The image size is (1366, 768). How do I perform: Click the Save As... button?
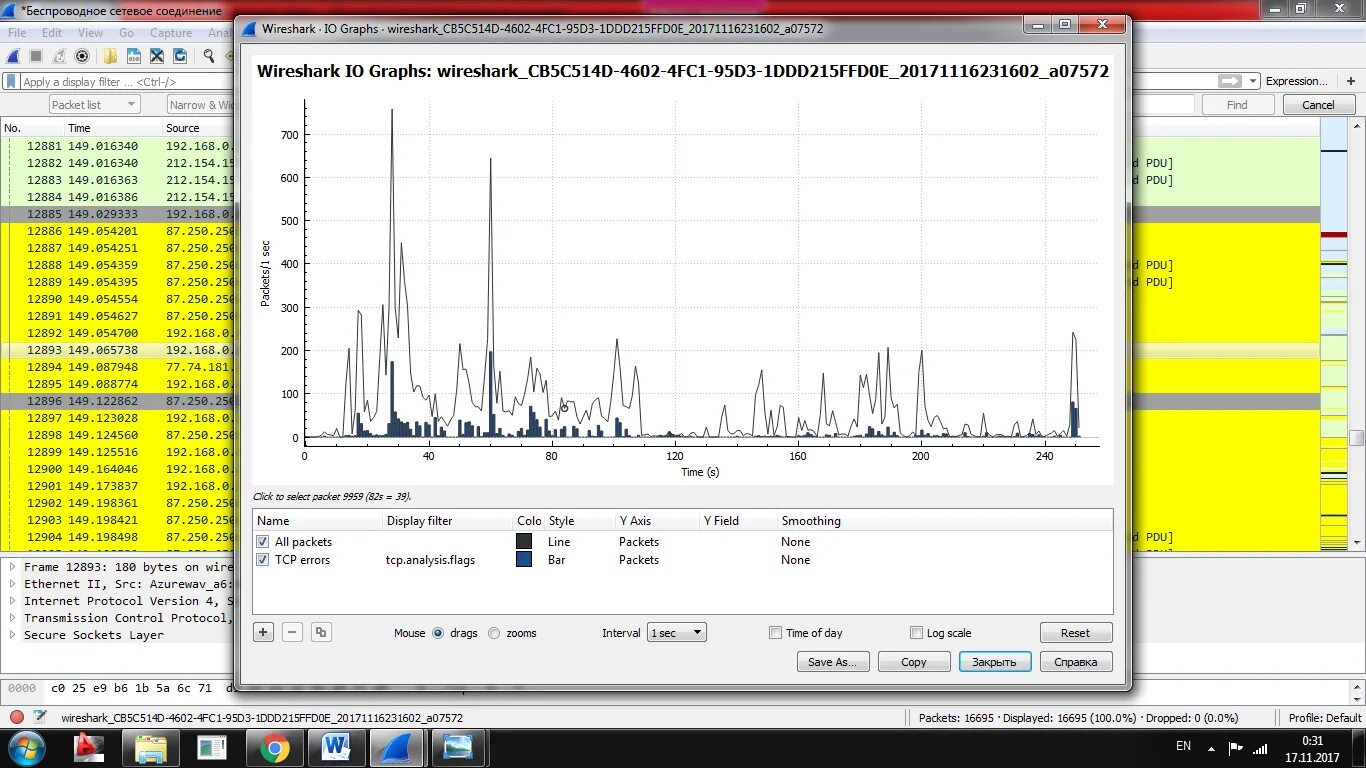(x=832, y=662)
